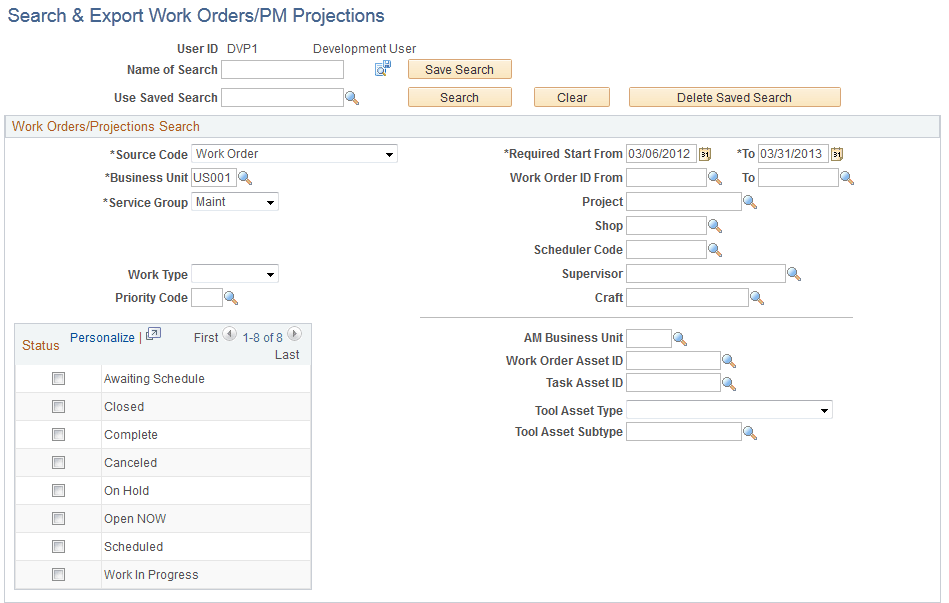The image size is (949, 603).
Task: Open the Business Unit lookup magnifier
Action: 245,177
